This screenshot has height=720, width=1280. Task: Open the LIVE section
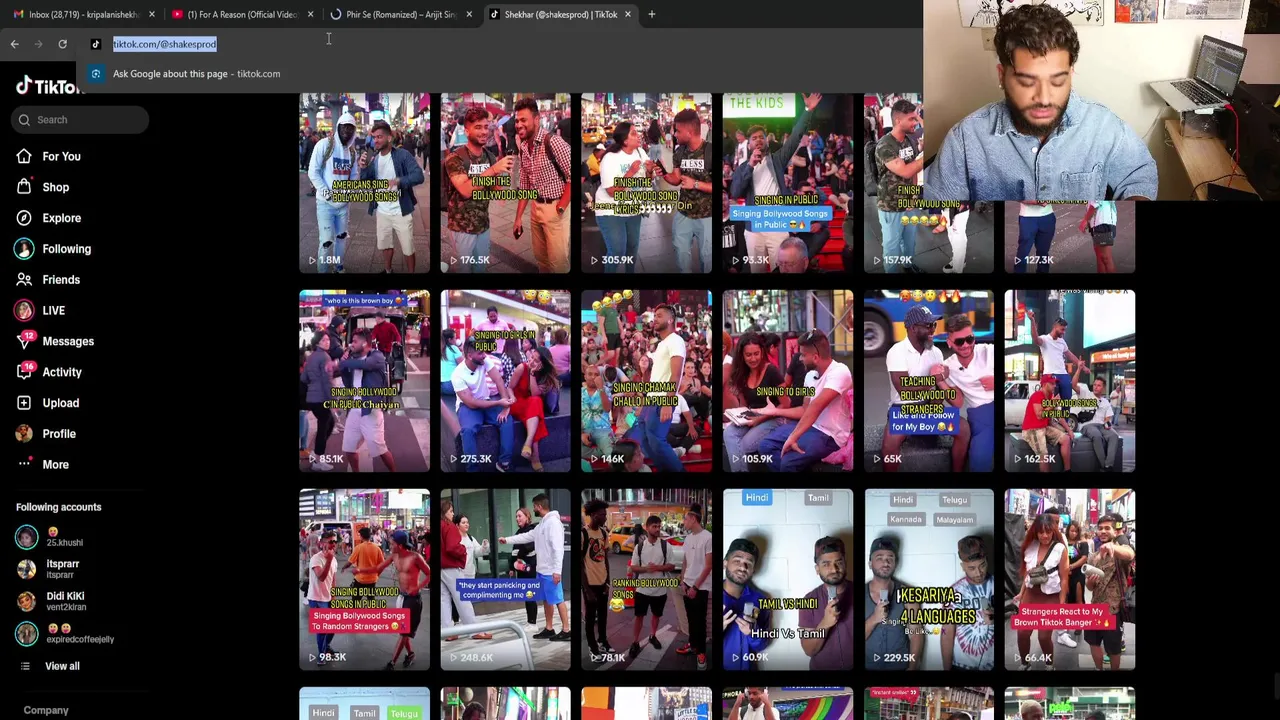tap(53, 311)
